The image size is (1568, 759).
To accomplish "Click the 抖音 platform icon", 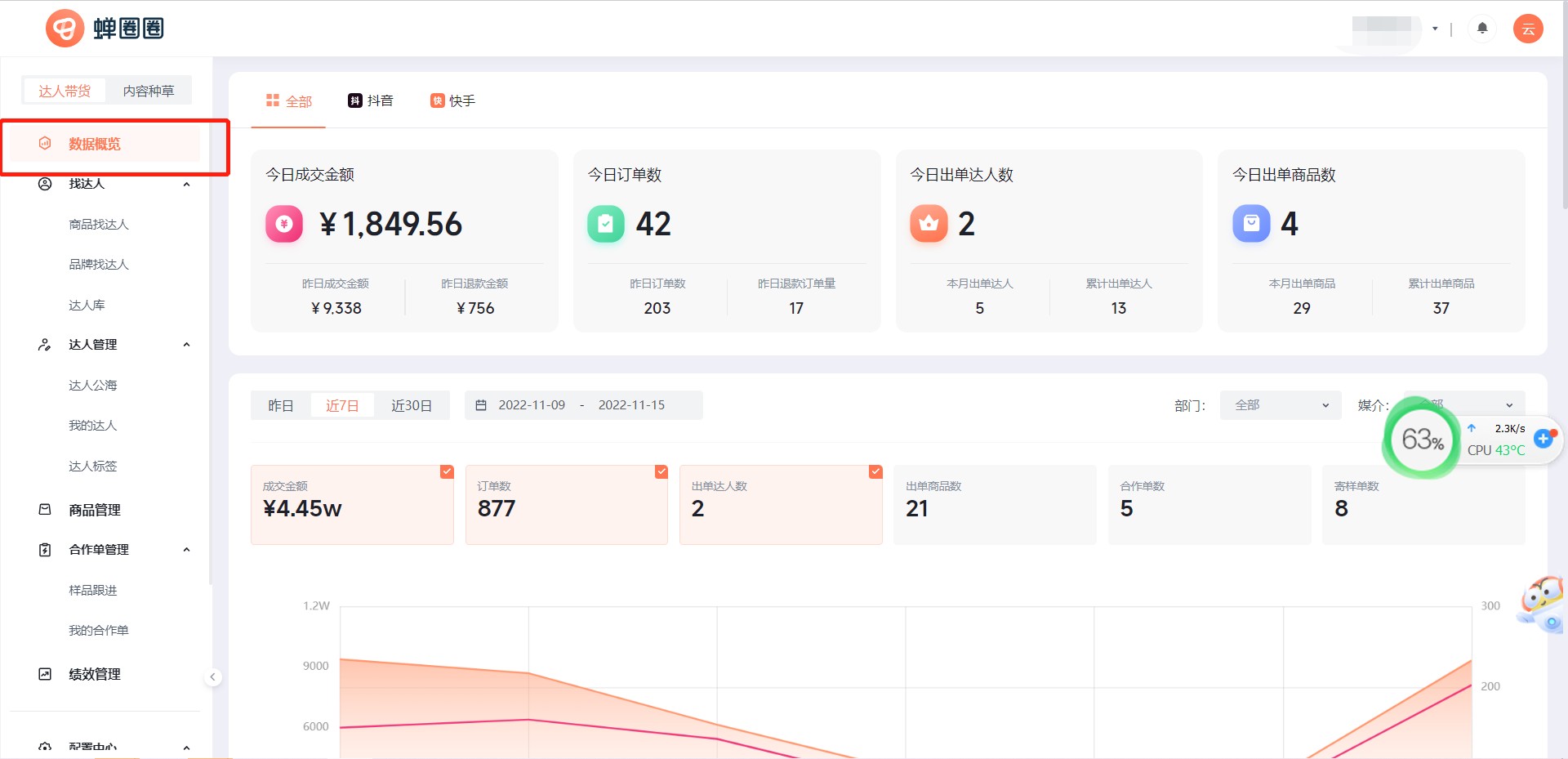I will coord(354,100).
